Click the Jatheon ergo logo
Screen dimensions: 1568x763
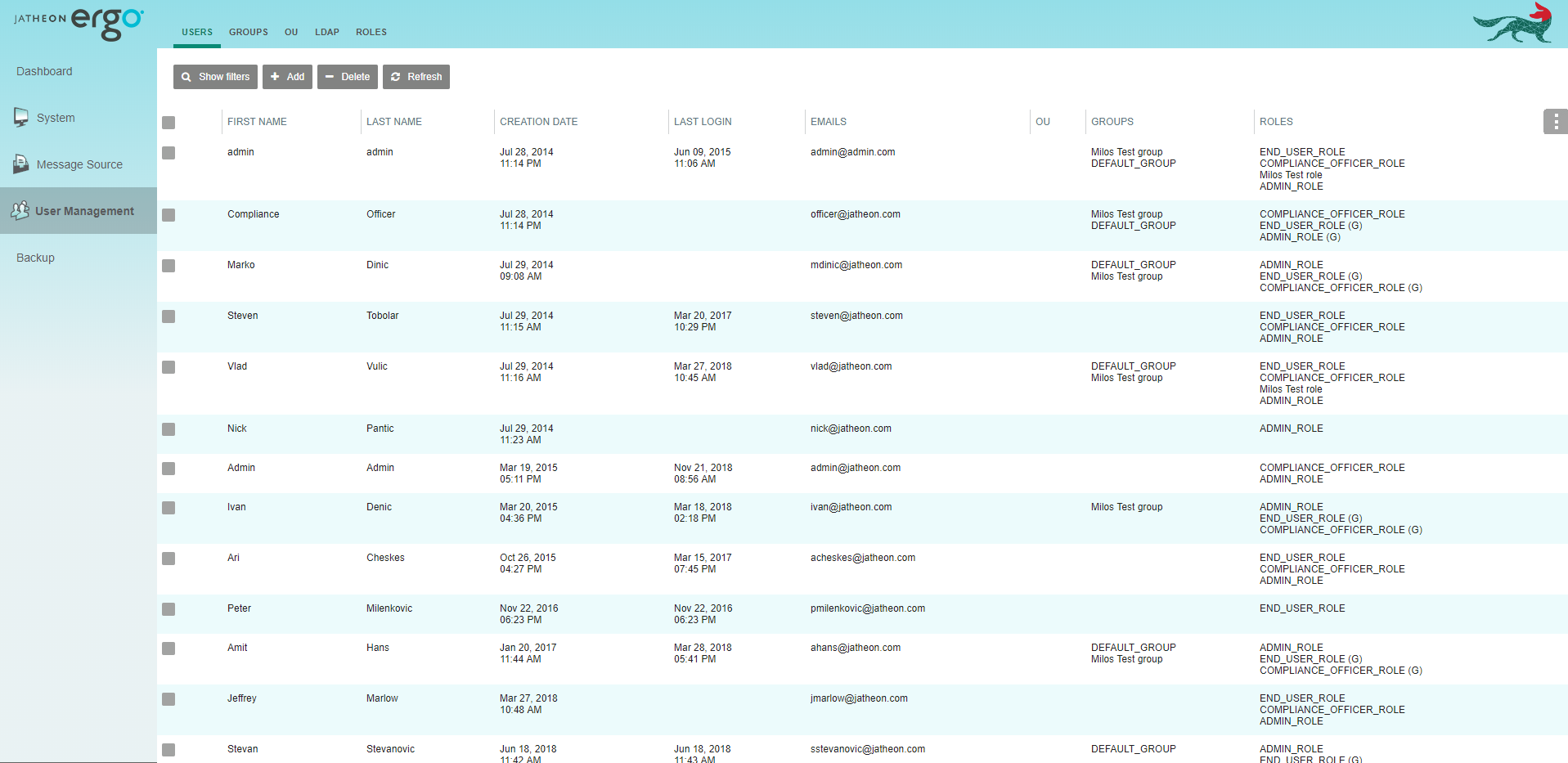point(79,23)
